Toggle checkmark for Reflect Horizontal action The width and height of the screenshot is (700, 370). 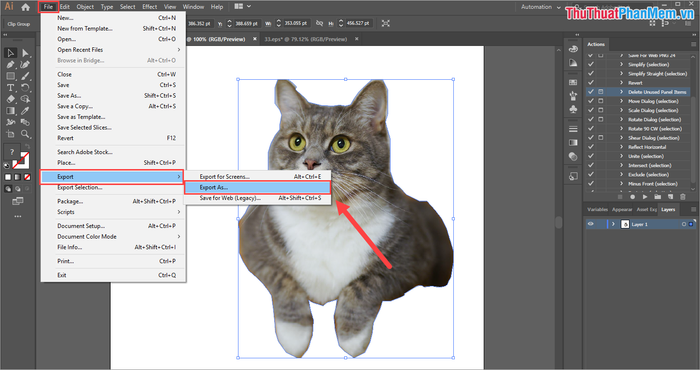click(x=591, y=147)
